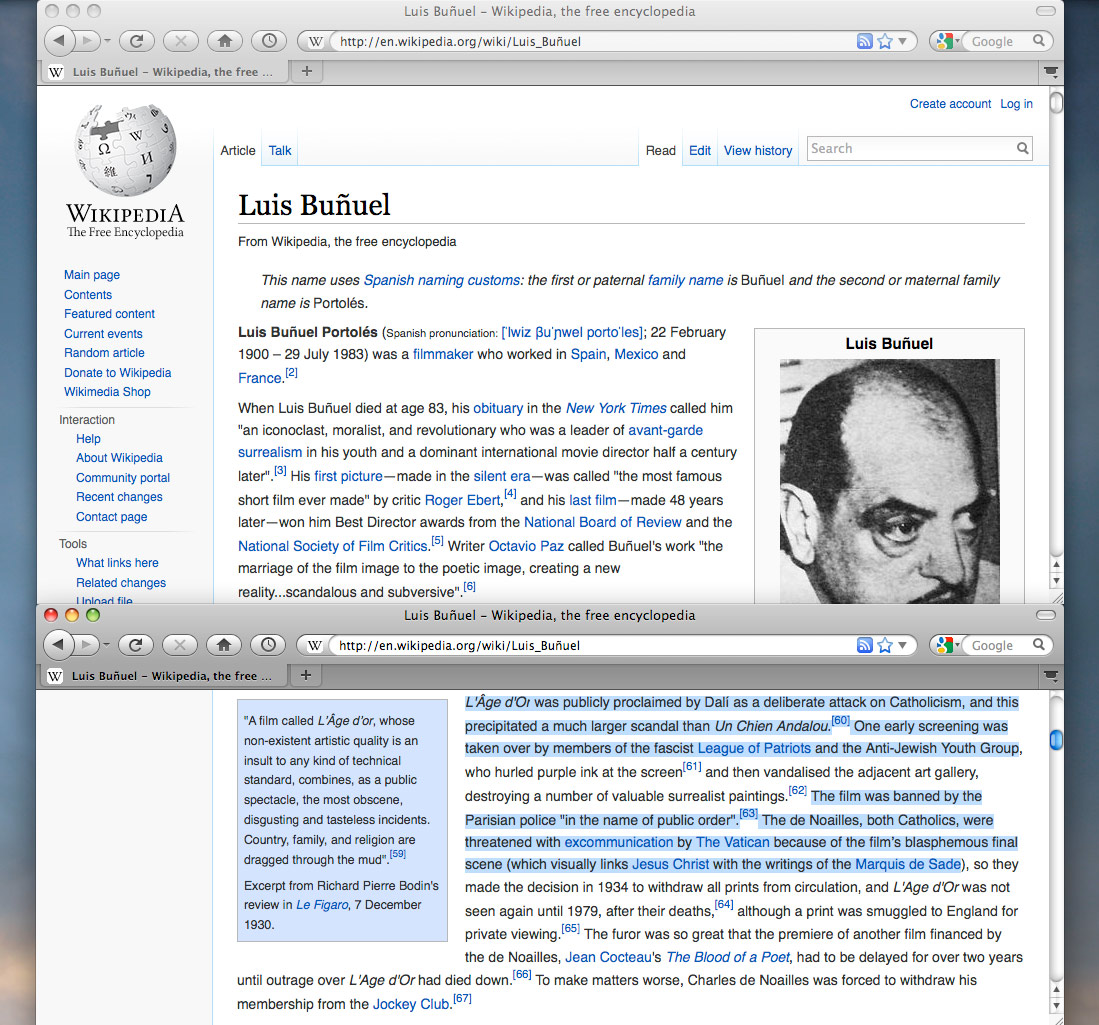Open History clock button in top window
Viewport: 1099px width, 1025px height.
[269, 41]
